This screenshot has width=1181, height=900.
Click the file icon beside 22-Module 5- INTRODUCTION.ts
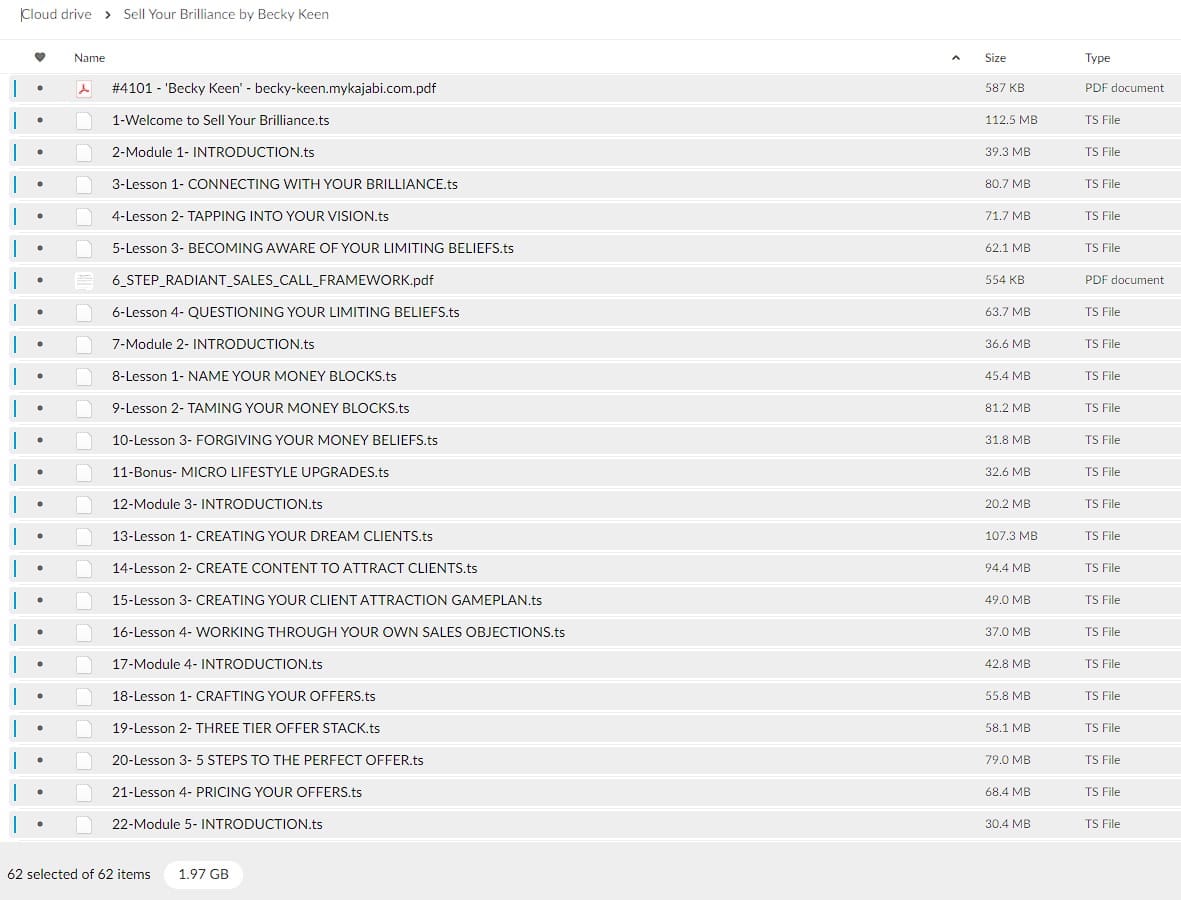click(x=84, y=824)
